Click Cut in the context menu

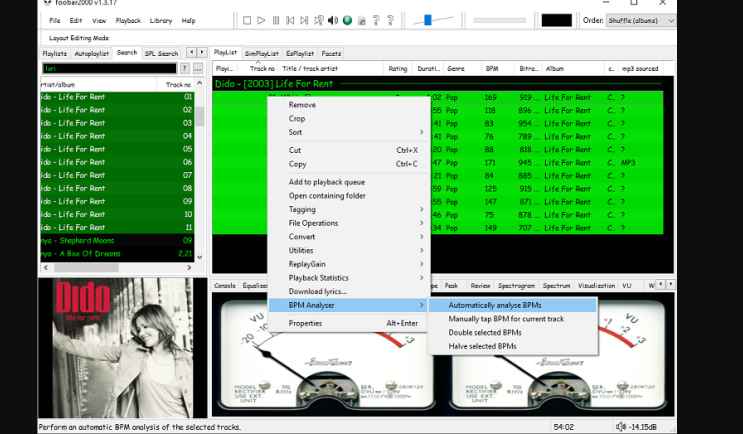click(350, 150)
